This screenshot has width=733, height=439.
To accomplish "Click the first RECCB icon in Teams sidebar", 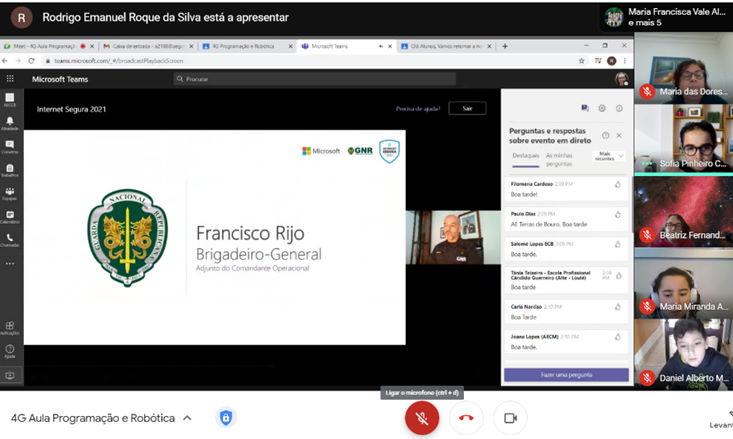I will (x=10, y=100).
